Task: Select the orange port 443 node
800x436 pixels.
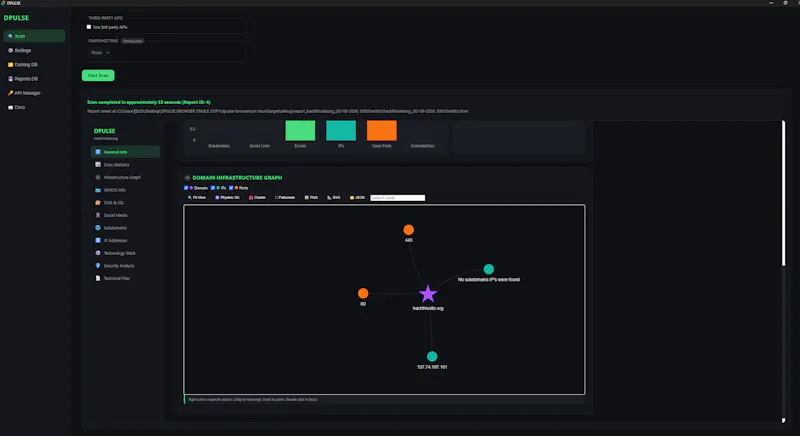Action: [409, 230]
